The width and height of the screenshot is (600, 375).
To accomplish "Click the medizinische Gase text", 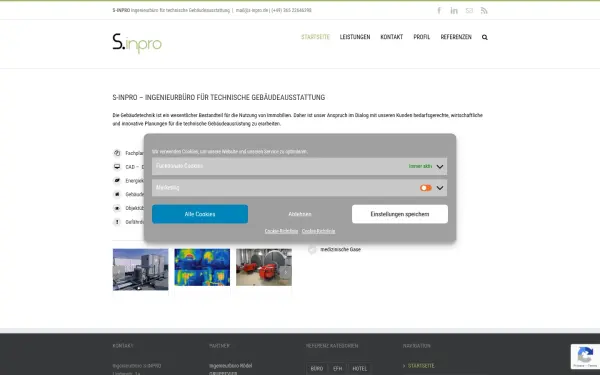I will pos(340,249).
